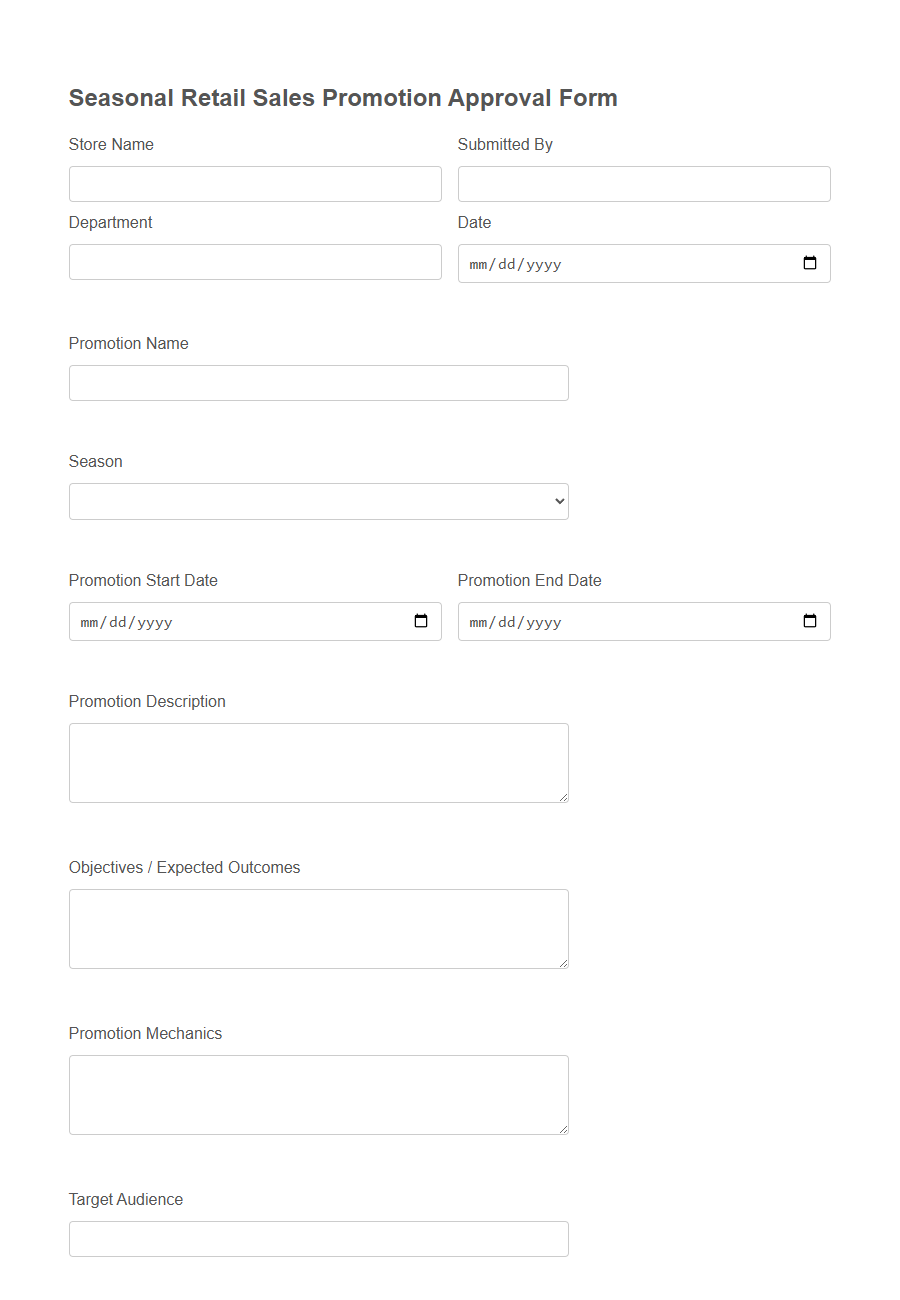Click the Store Name input field
The width and height of the screenshot is (900, 1300).
[x=254, y=184]
